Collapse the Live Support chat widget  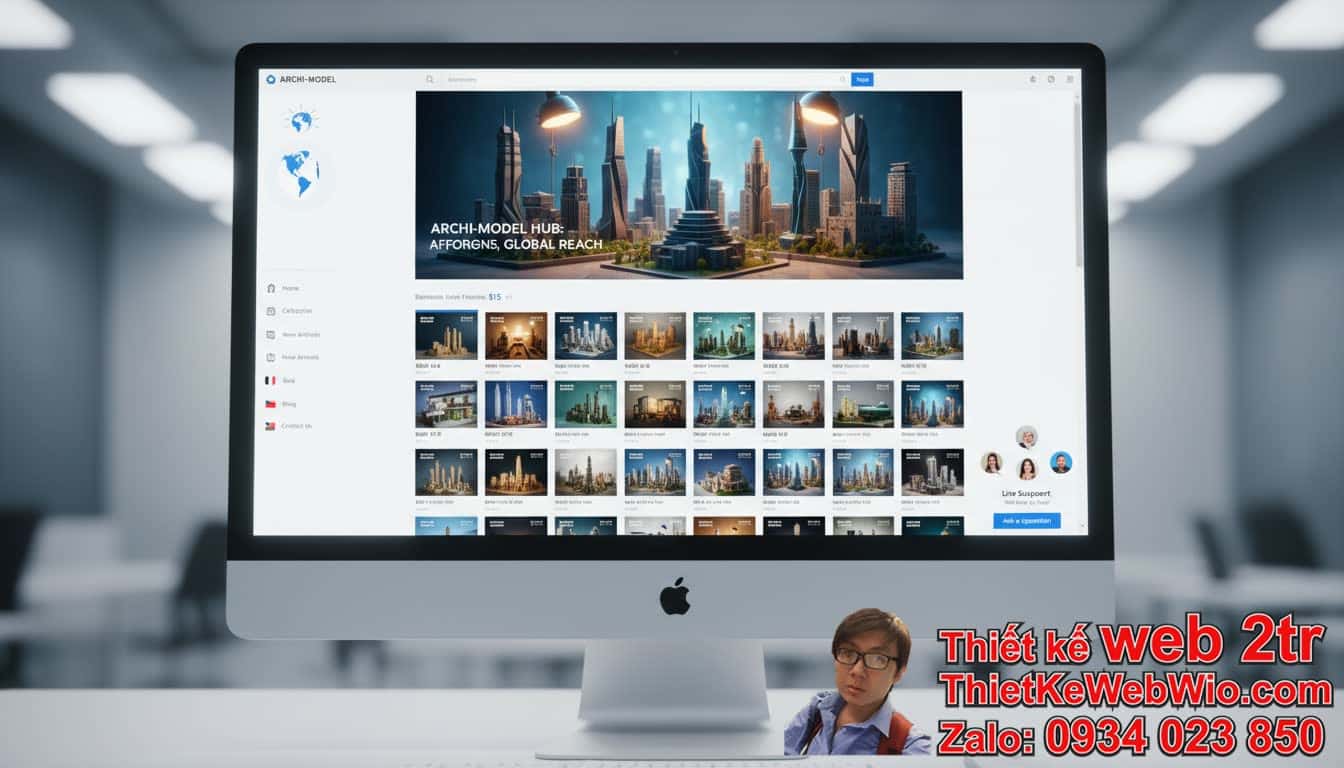click(1083, 524)
